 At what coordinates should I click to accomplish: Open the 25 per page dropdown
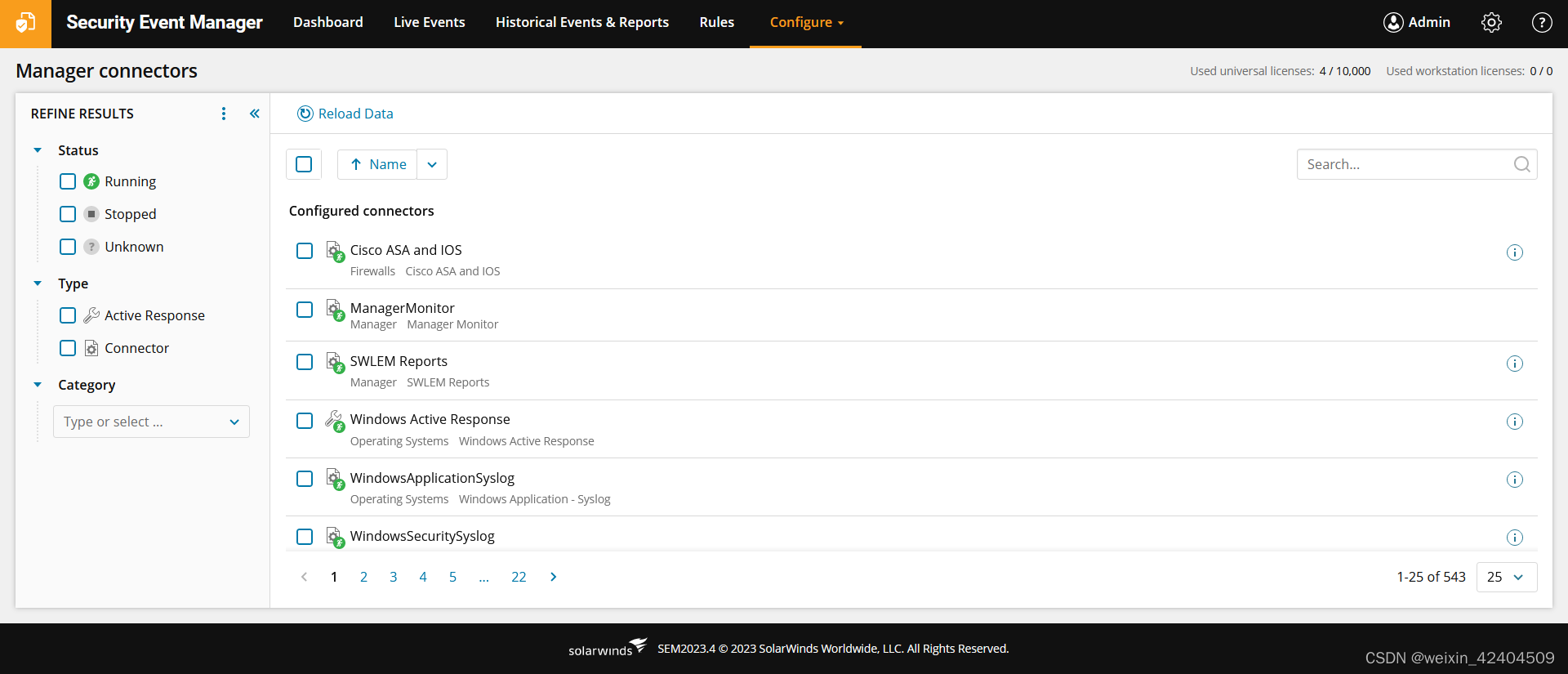point(1507,577)
